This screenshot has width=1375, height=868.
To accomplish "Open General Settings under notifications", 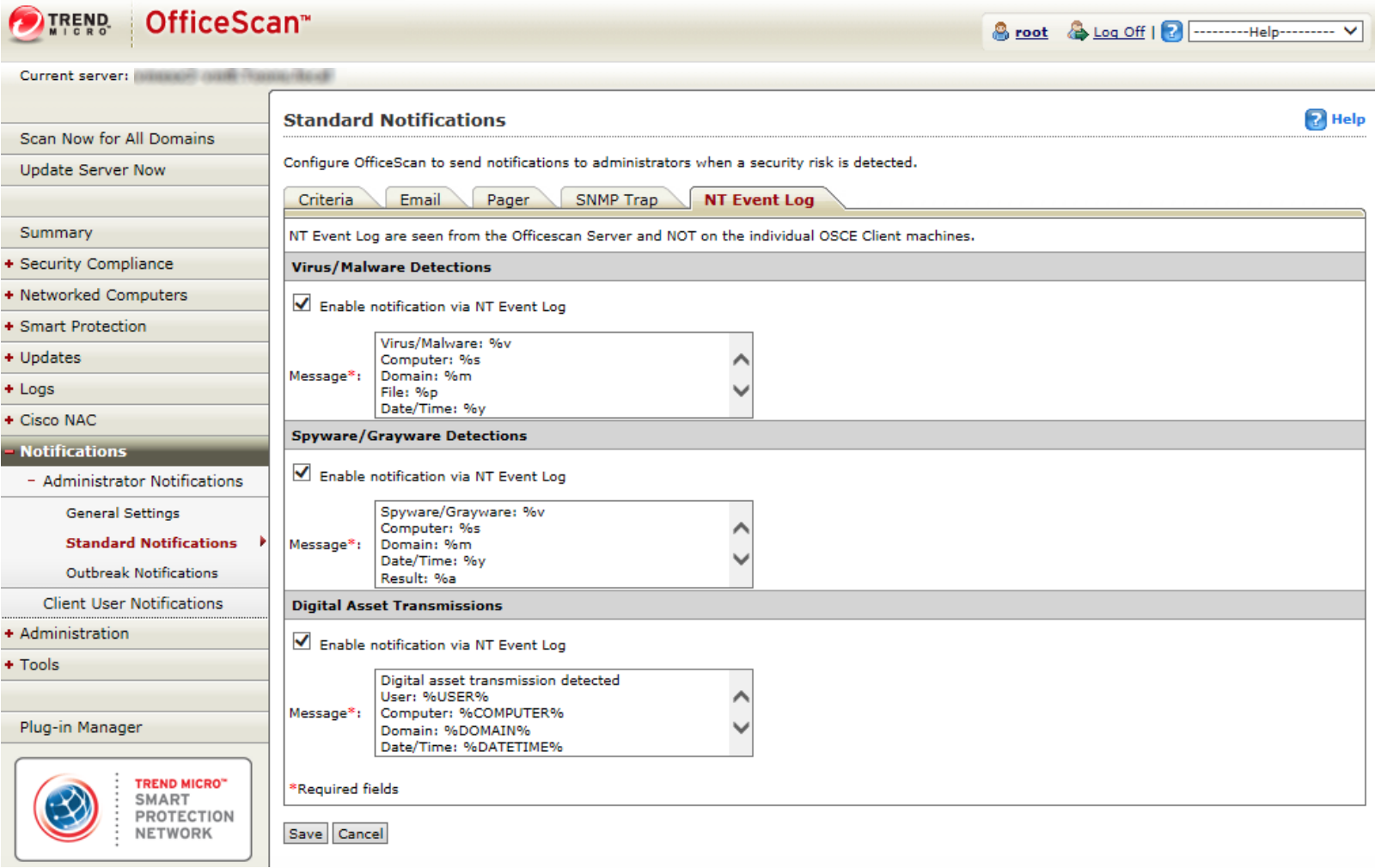I will pyautogui.click(x=123, y=513).
